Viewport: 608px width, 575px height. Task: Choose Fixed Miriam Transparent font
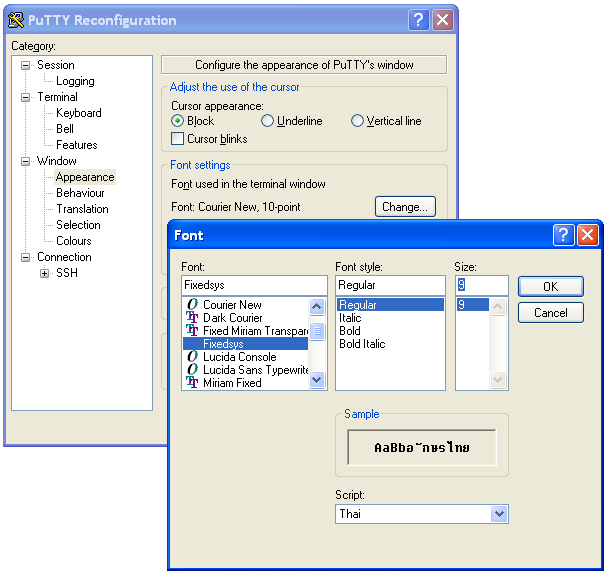click(245, 331)
